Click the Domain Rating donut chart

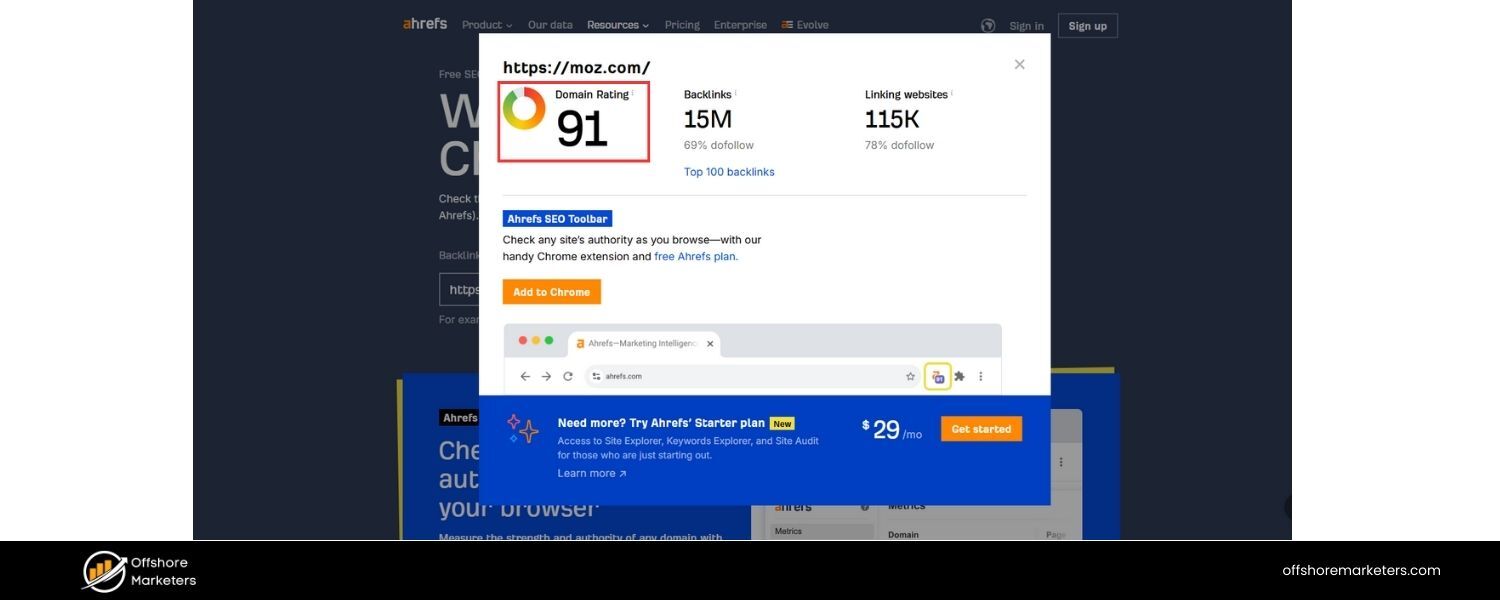click(524, 108)
